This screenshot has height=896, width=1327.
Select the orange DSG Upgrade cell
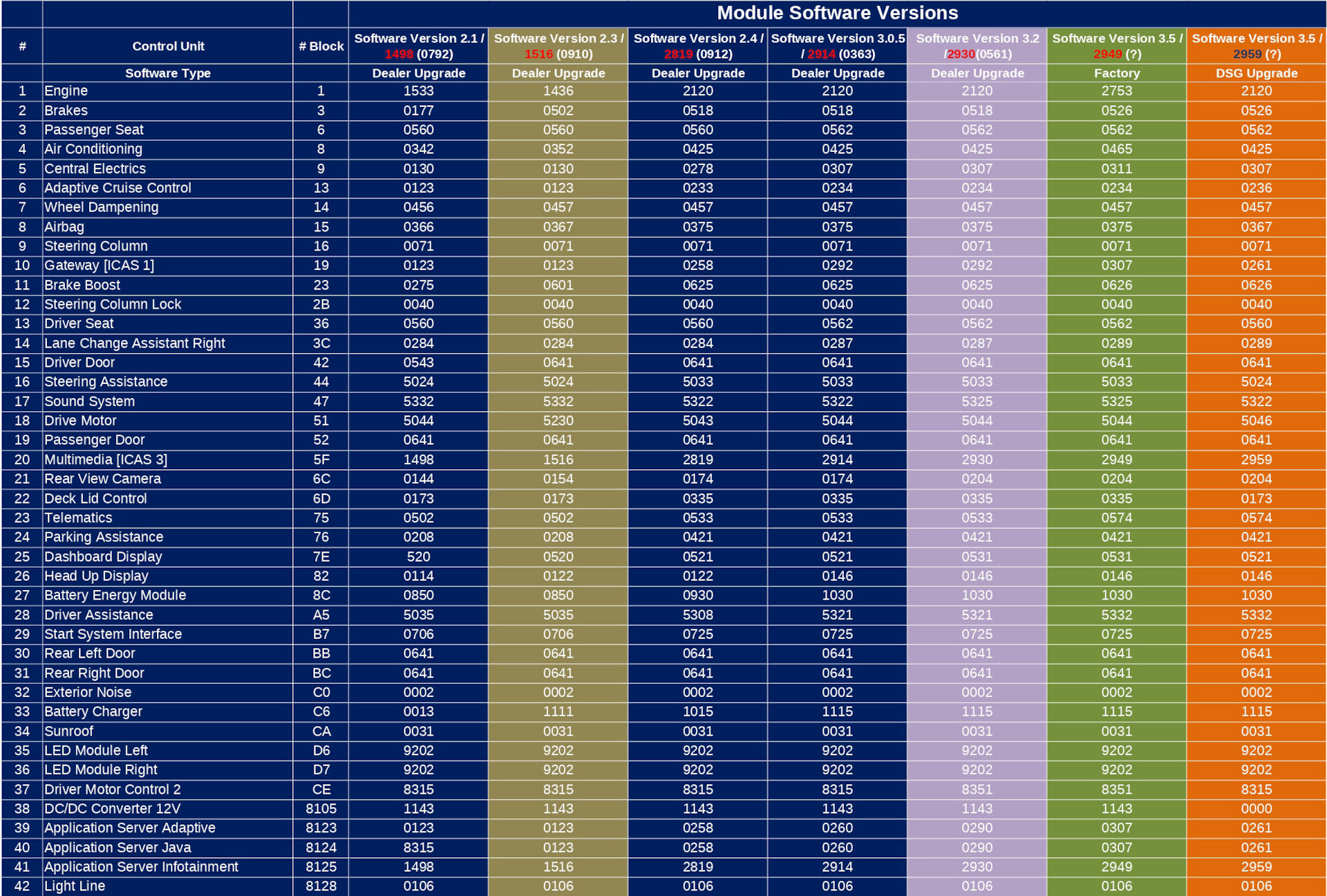coord(1256,73)
